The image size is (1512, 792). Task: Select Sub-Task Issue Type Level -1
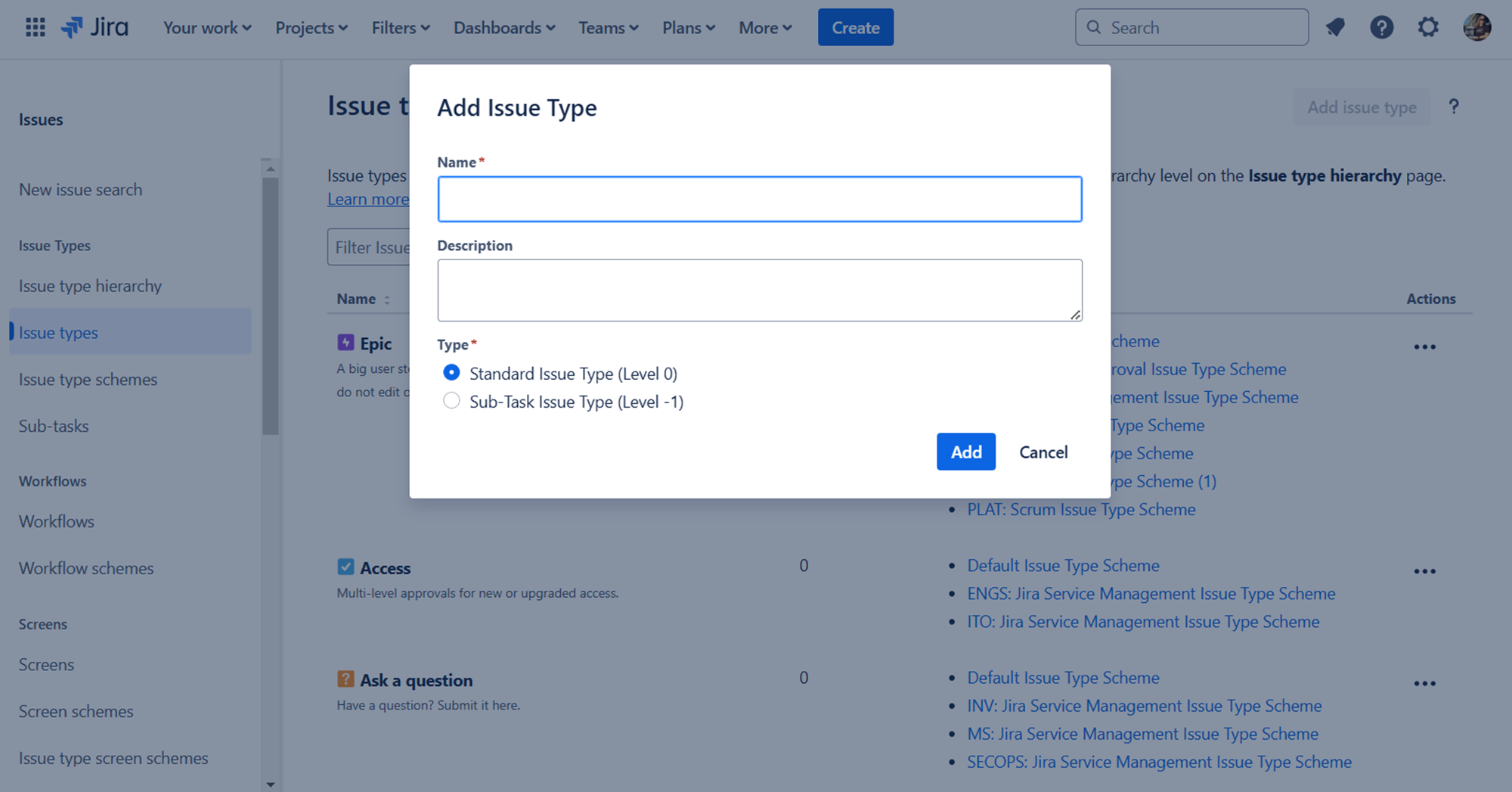451,401
